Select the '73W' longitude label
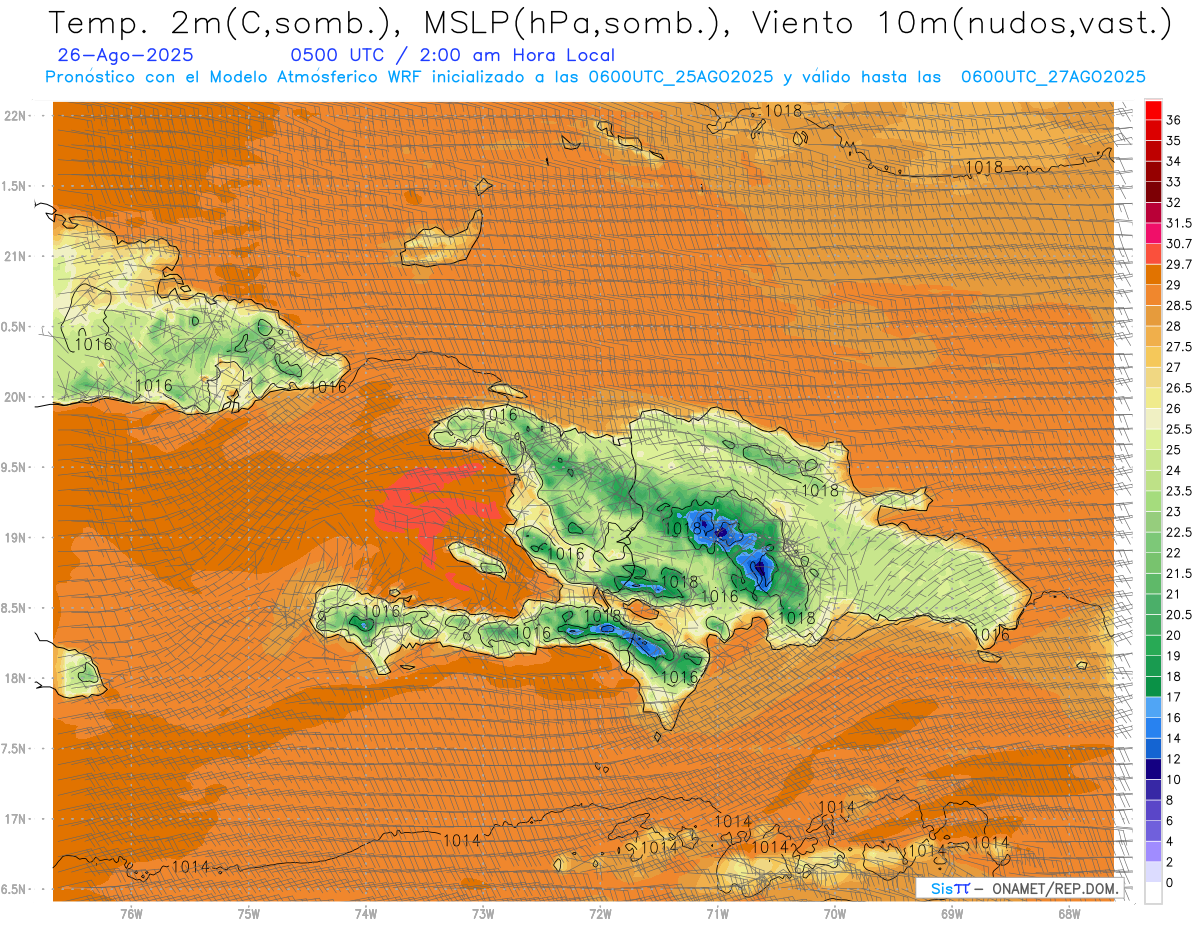Screen dimensions: 1200x927 click(x=483, y=914)
